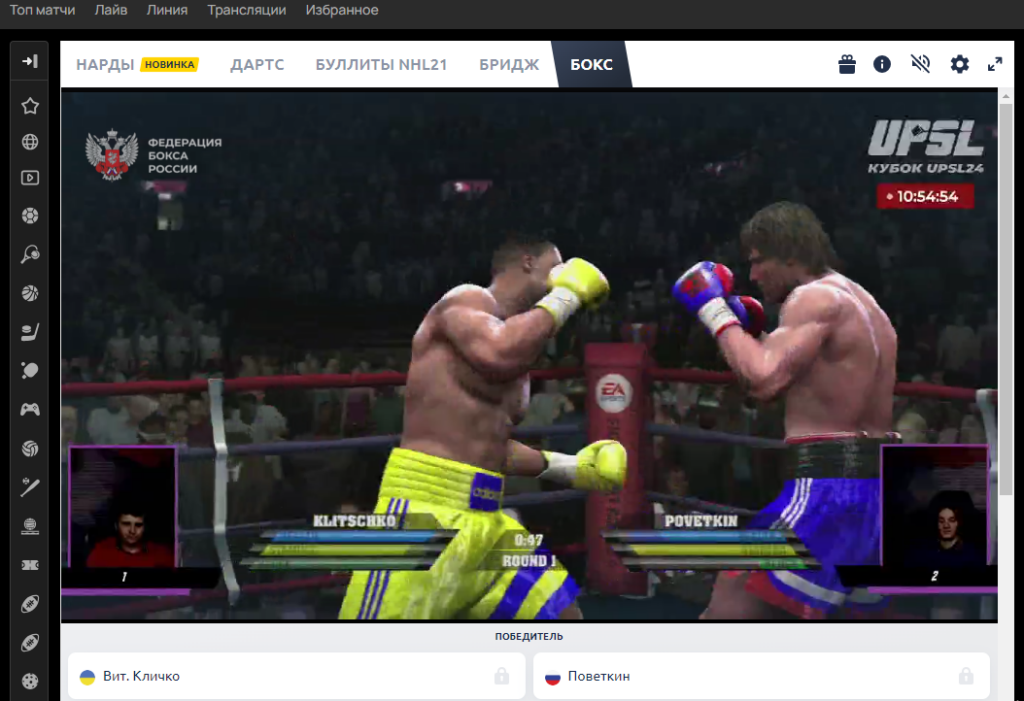Open the video play icon in the sidebar
The width and height of the screenshot is (1024, 701).
tap(29, 178)
